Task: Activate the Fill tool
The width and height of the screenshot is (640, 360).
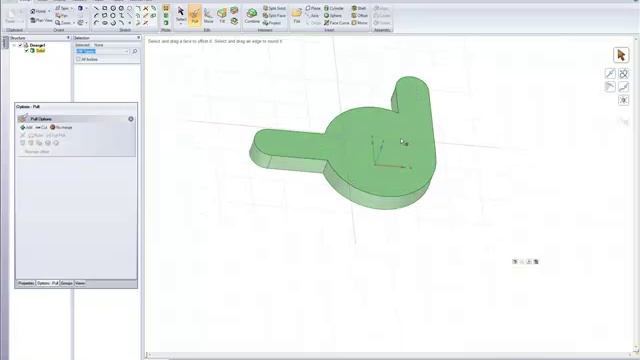Action: (222, 16)
